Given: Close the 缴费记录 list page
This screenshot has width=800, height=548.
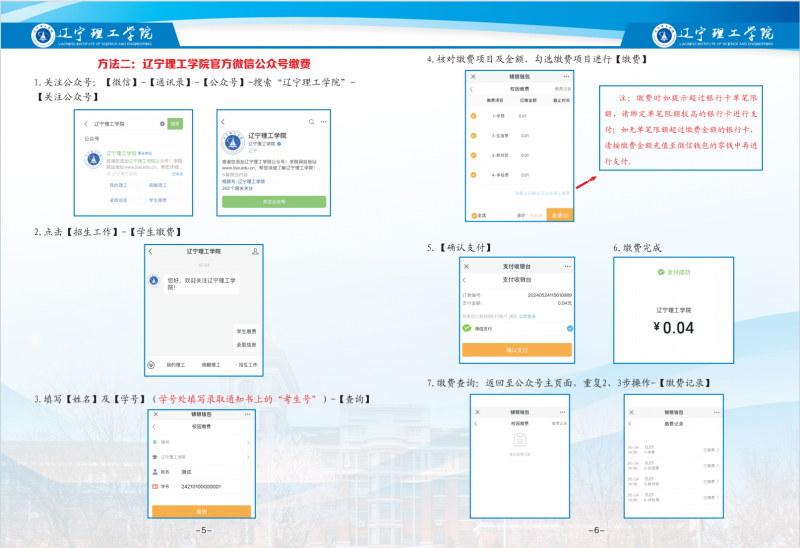Looking at the screenshot, I should click(x=631, y=412).
